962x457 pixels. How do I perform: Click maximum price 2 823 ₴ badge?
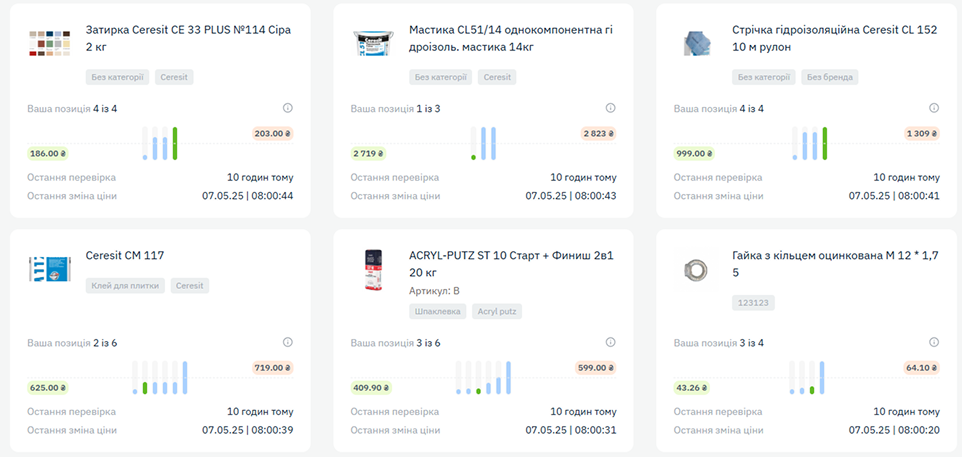click(599, 134)
